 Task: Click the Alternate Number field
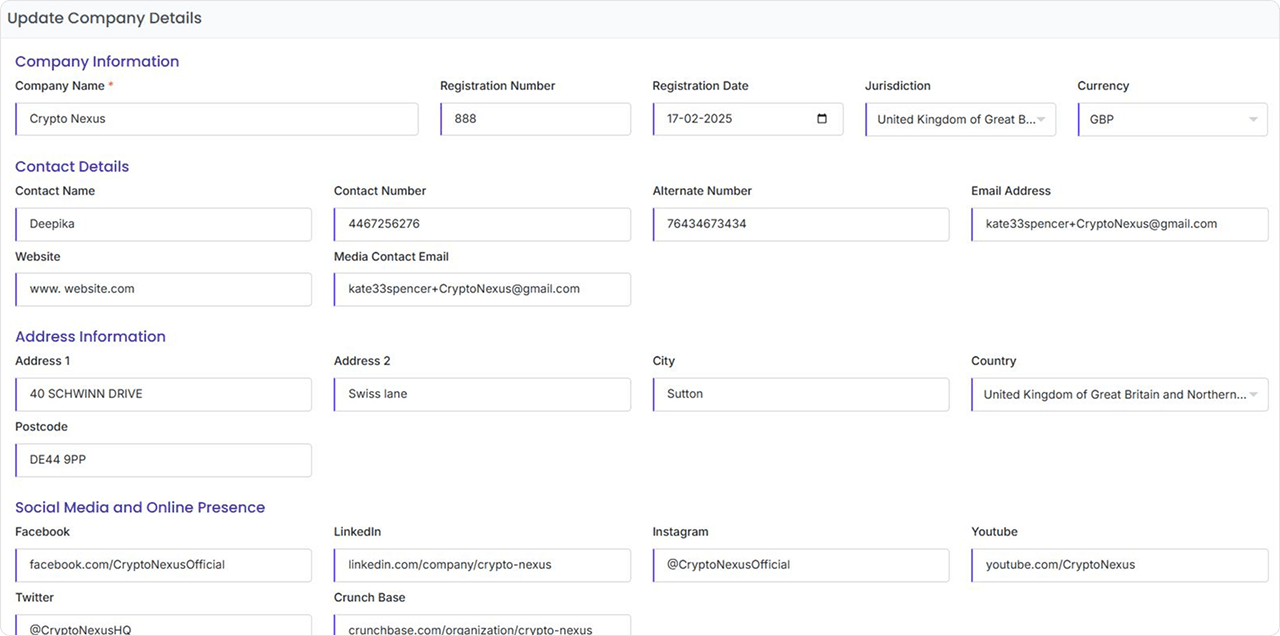coord(800,224)
